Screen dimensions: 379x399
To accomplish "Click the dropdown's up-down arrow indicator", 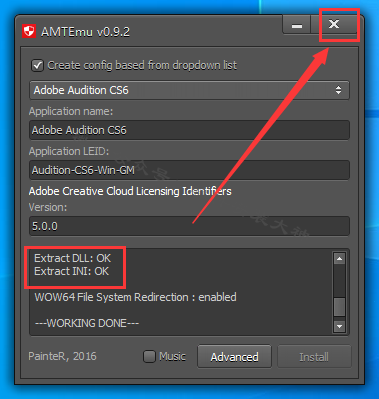I will 338,90.
